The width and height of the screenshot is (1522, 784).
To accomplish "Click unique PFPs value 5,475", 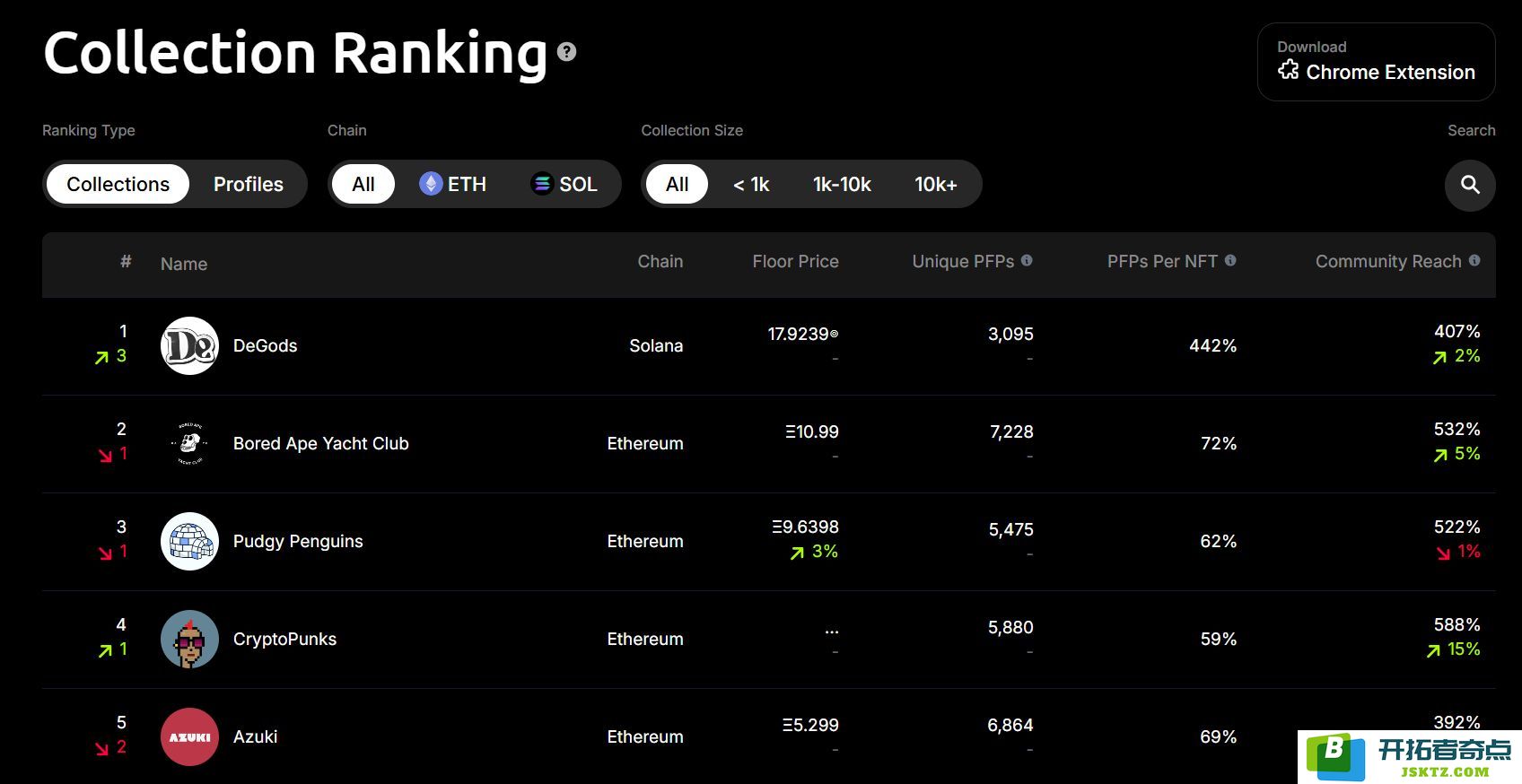I will point(1010,529).
